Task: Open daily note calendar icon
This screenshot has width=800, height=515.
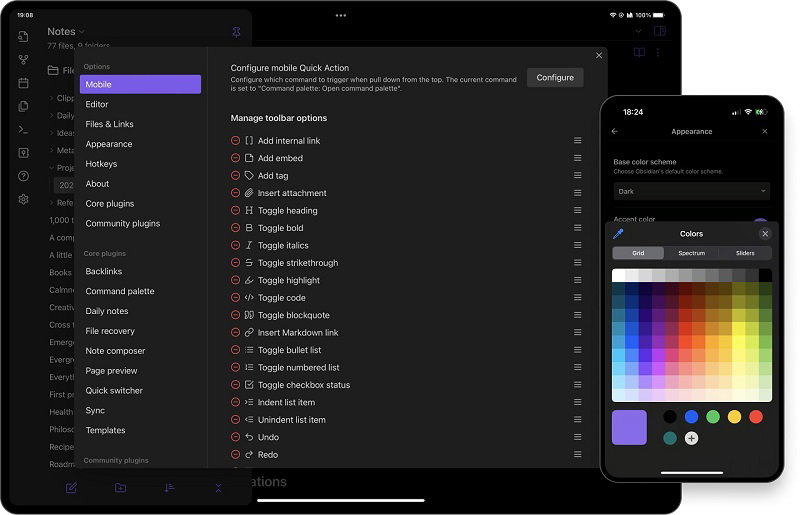Action: (23, 83)
